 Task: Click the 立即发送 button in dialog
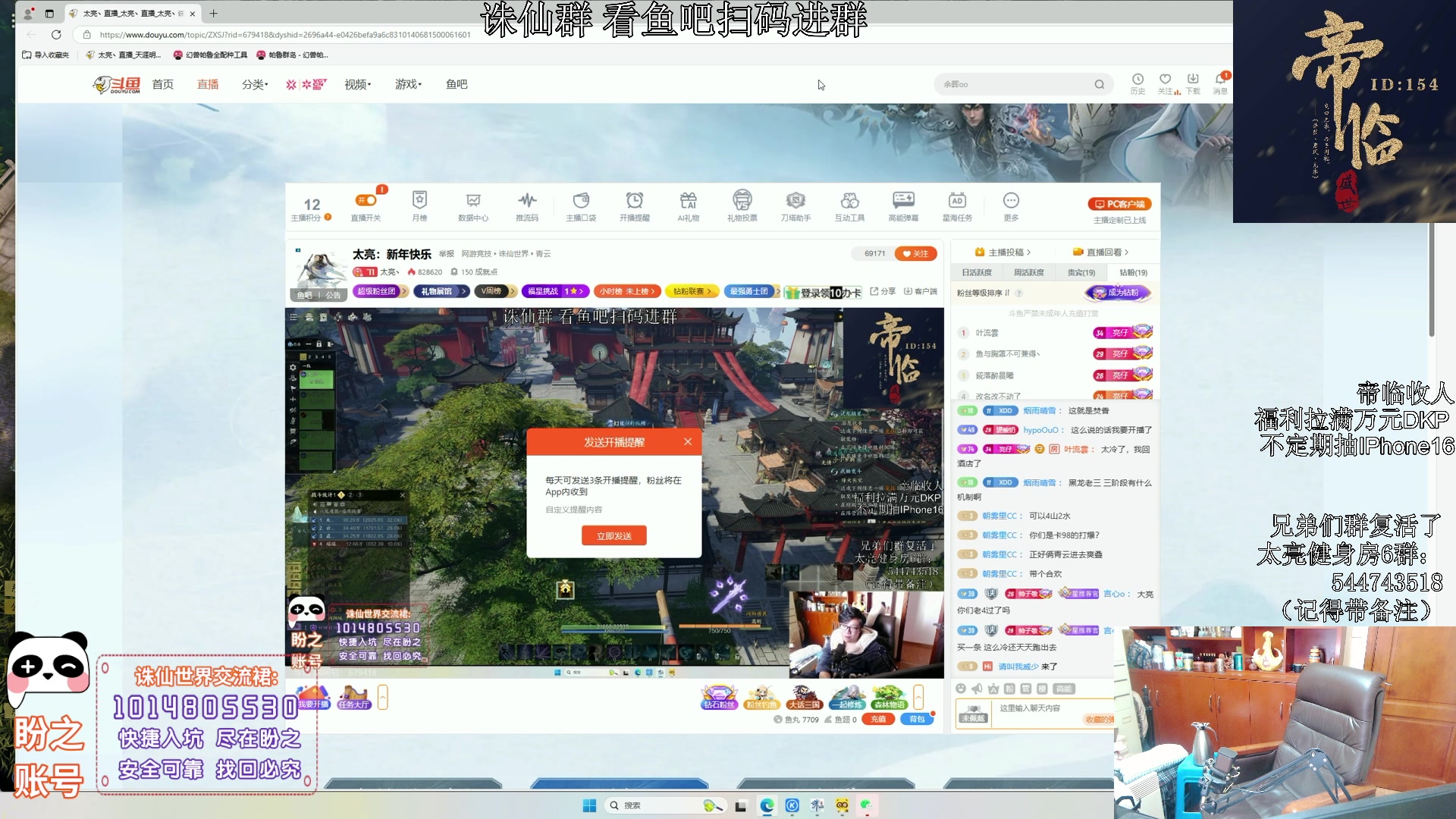(614, 535)
